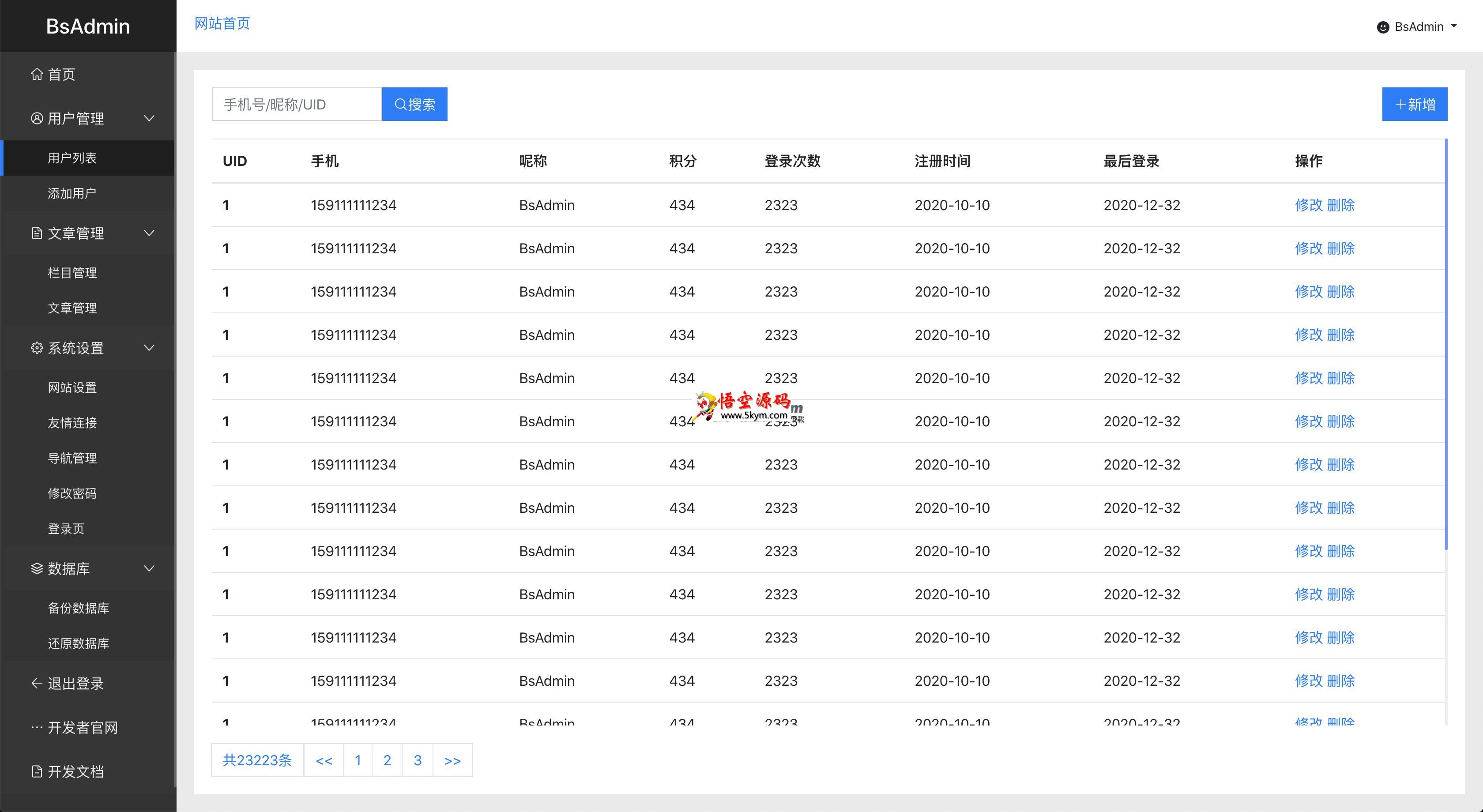Click the 积分 column header
Screen dimensions: 1483x812
[683, 161]
